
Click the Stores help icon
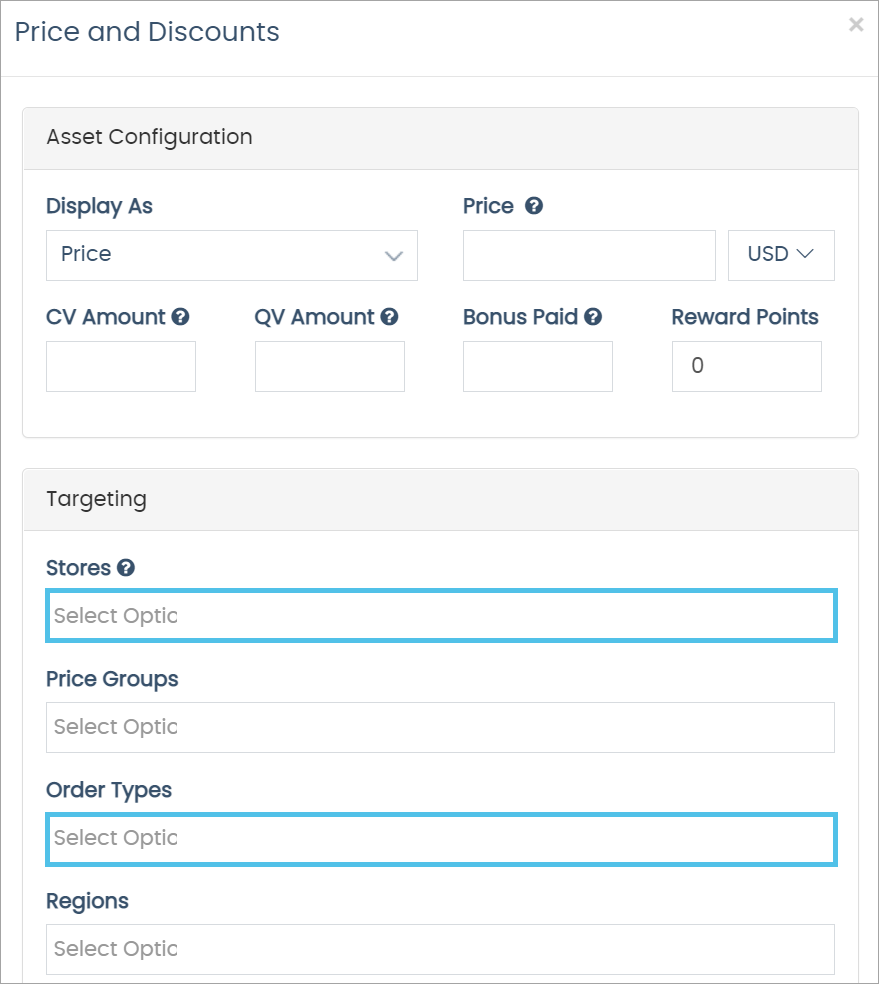pos(126,568)
